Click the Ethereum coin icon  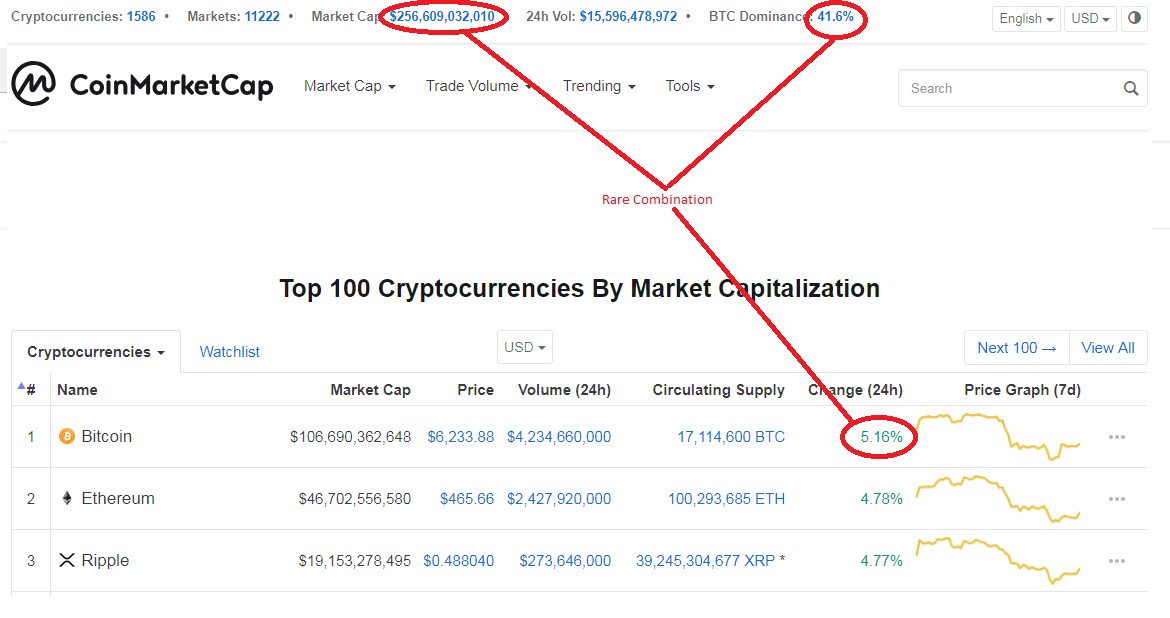click(67, 498)
